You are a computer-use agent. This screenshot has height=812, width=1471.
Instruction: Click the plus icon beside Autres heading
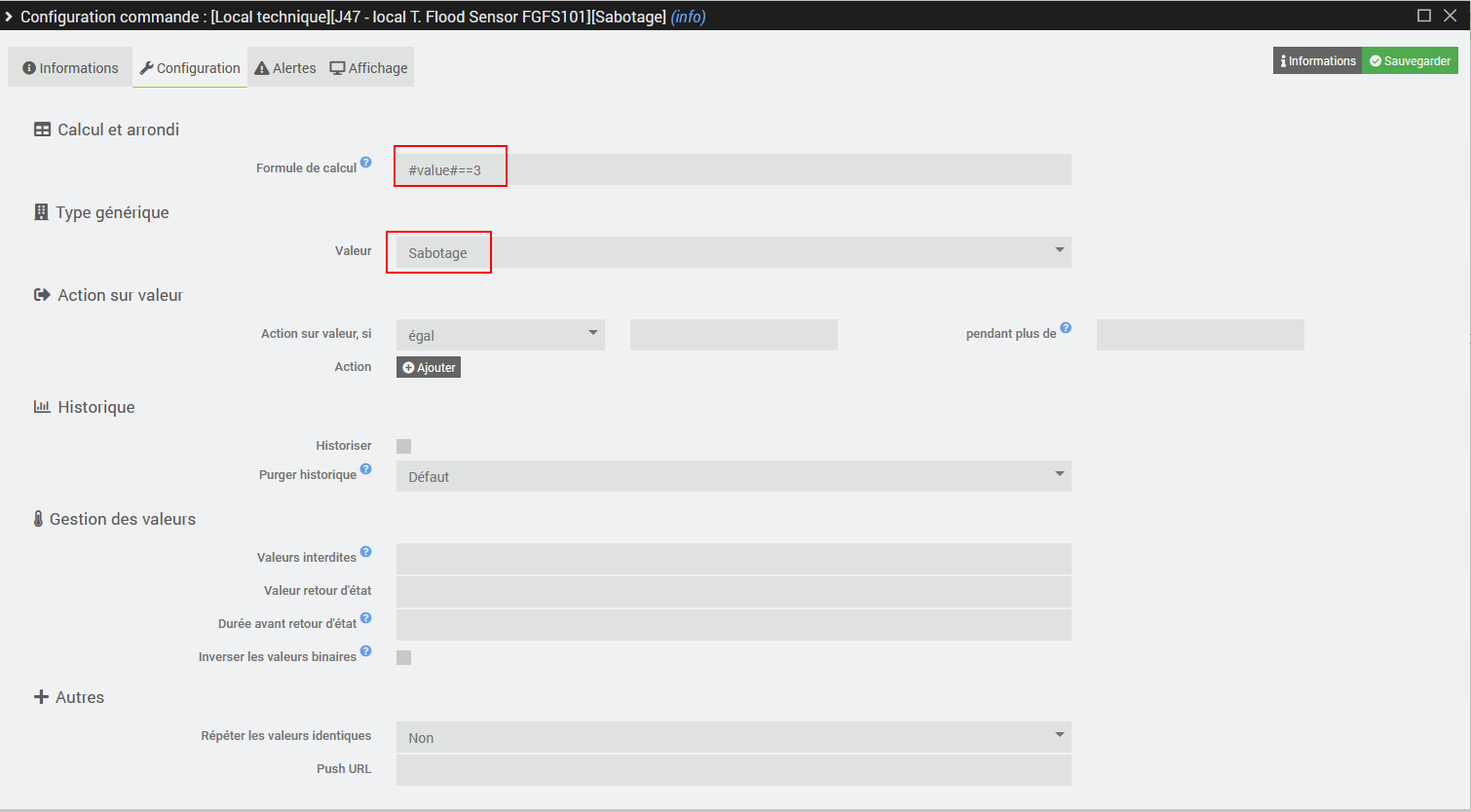(x=41, y=697)
